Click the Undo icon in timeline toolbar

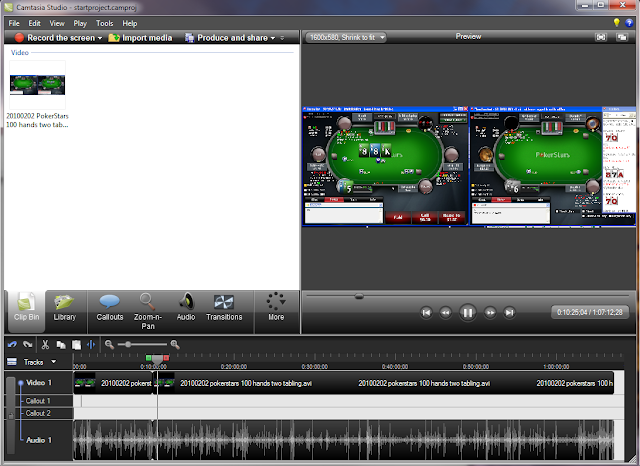click(x=12, y=345)
